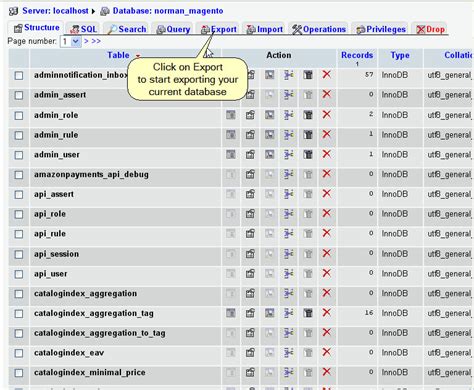The image size is (474, 390).
Task: Tick the adminnotification_inbox checkbox
Action: tap(19, 75)
